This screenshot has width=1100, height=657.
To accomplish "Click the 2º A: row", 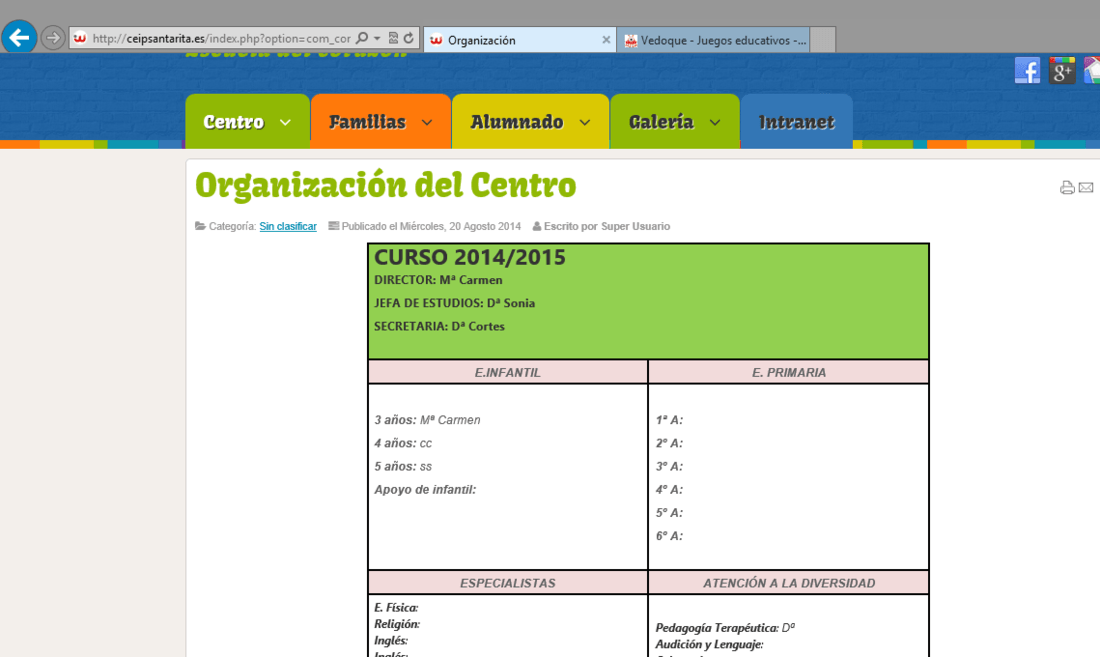I will coord(669,443).
